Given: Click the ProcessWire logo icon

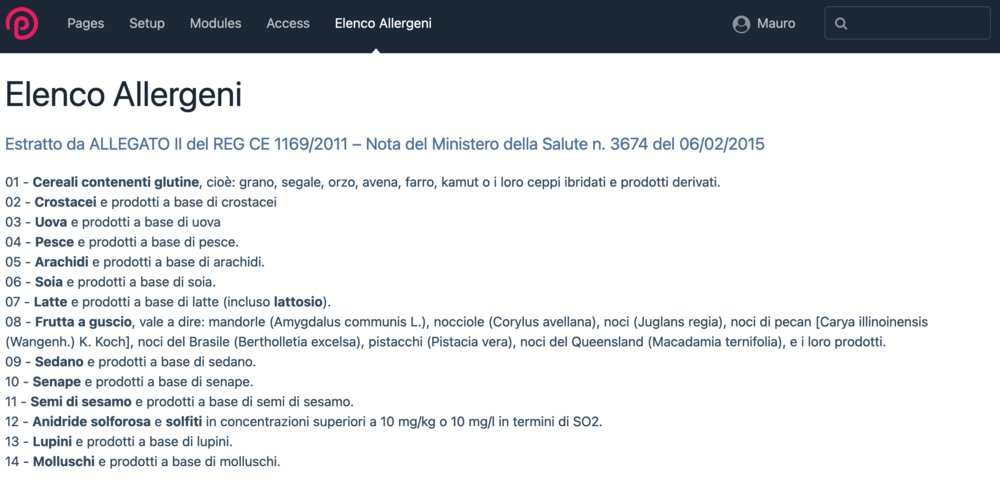Looking at the screenshot, I should click(22, 23).
